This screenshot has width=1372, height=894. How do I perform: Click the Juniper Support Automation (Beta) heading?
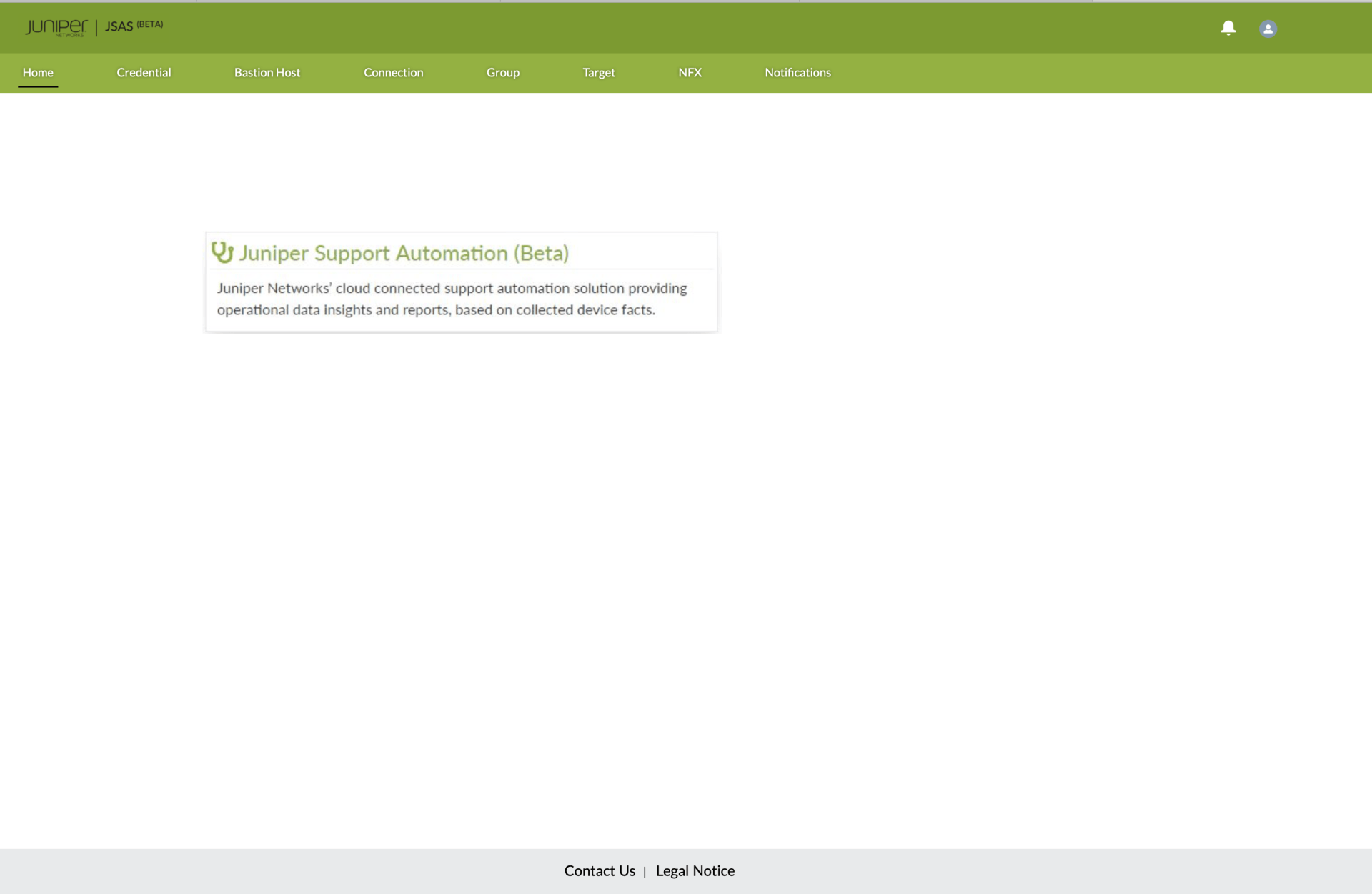coord(404,253)
